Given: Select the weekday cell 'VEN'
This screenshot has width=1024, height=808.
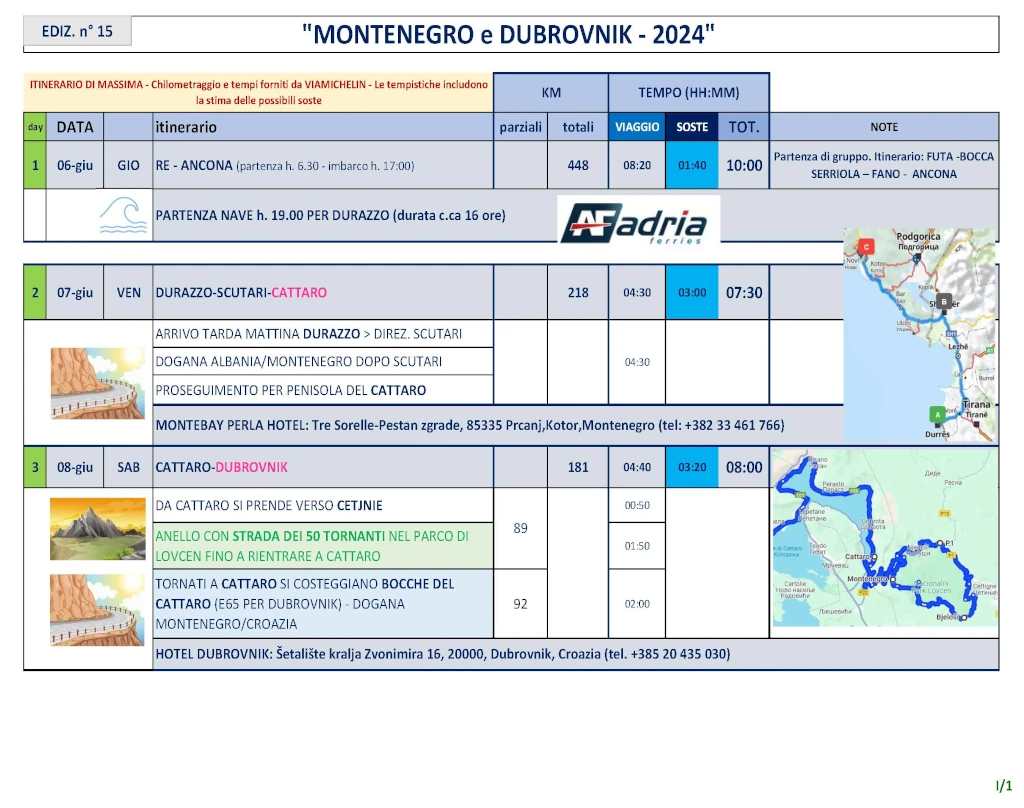Looking at the screenshot, I should tap(128, 293).
